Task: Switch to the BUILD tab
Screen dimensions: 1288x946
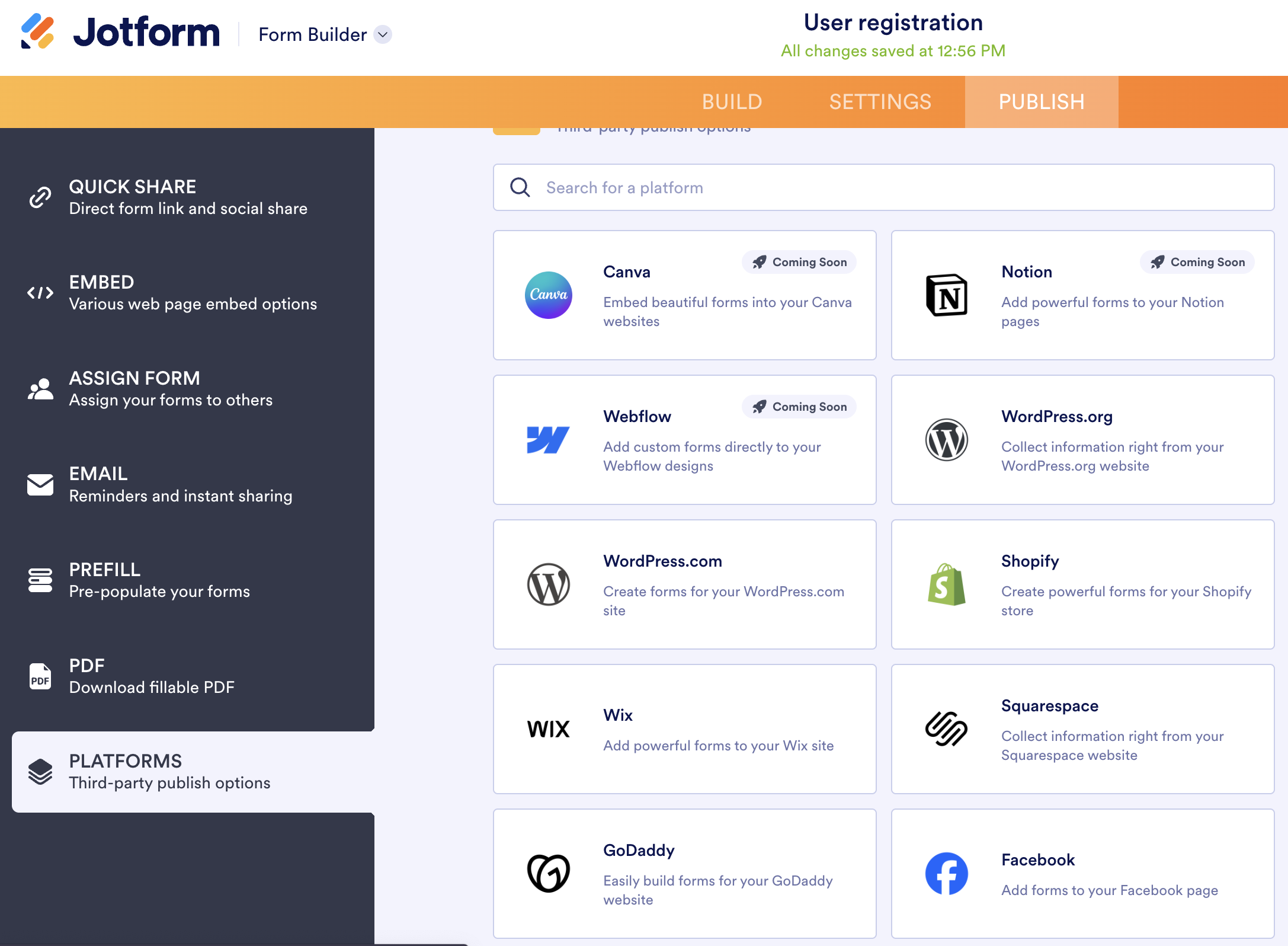Action: point(732,102)
